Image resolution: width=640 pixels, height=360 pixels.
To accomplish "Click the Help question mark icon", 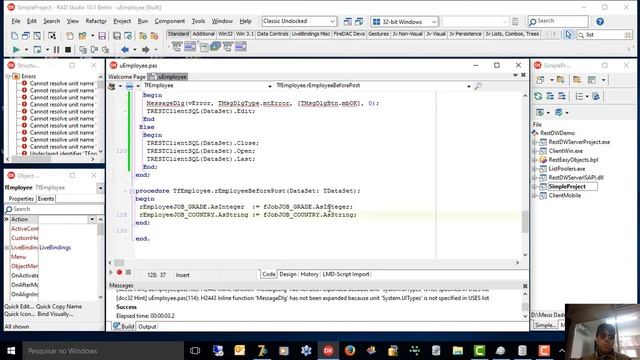I will 600,21.
